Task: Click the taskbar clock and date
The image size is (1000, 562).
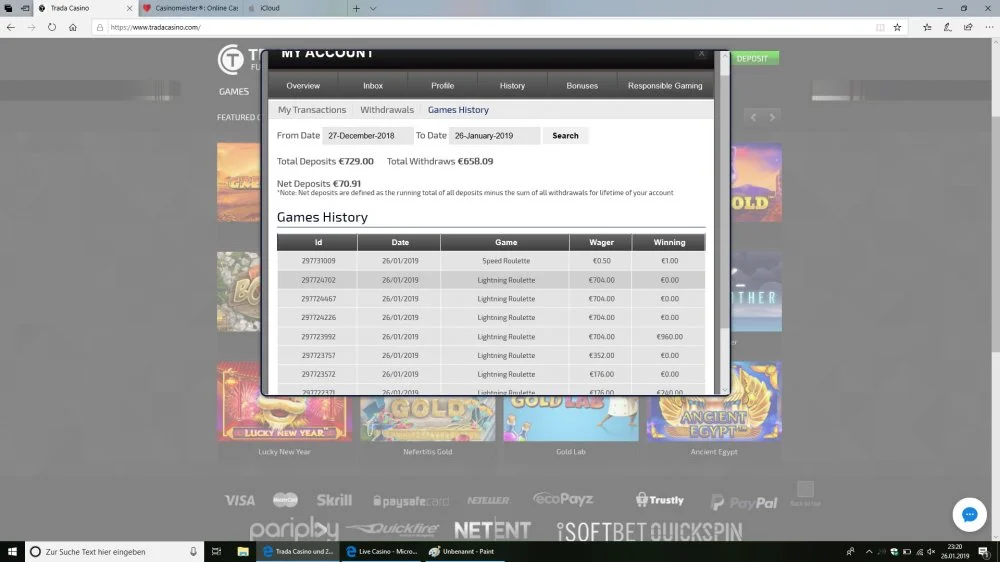Action: point(955,551)
